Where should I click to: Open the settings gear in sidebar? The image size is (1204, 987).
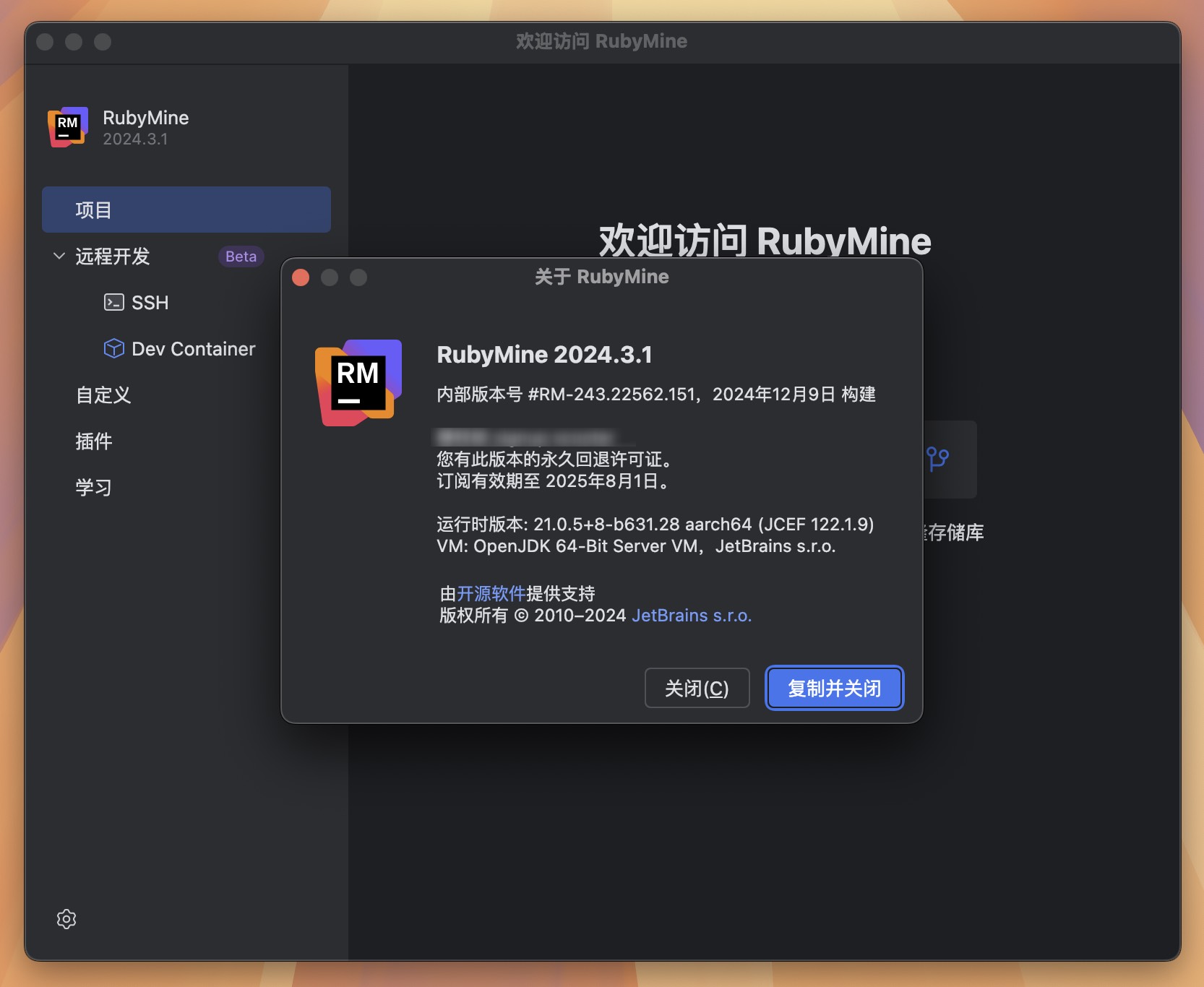pos(66,919)
